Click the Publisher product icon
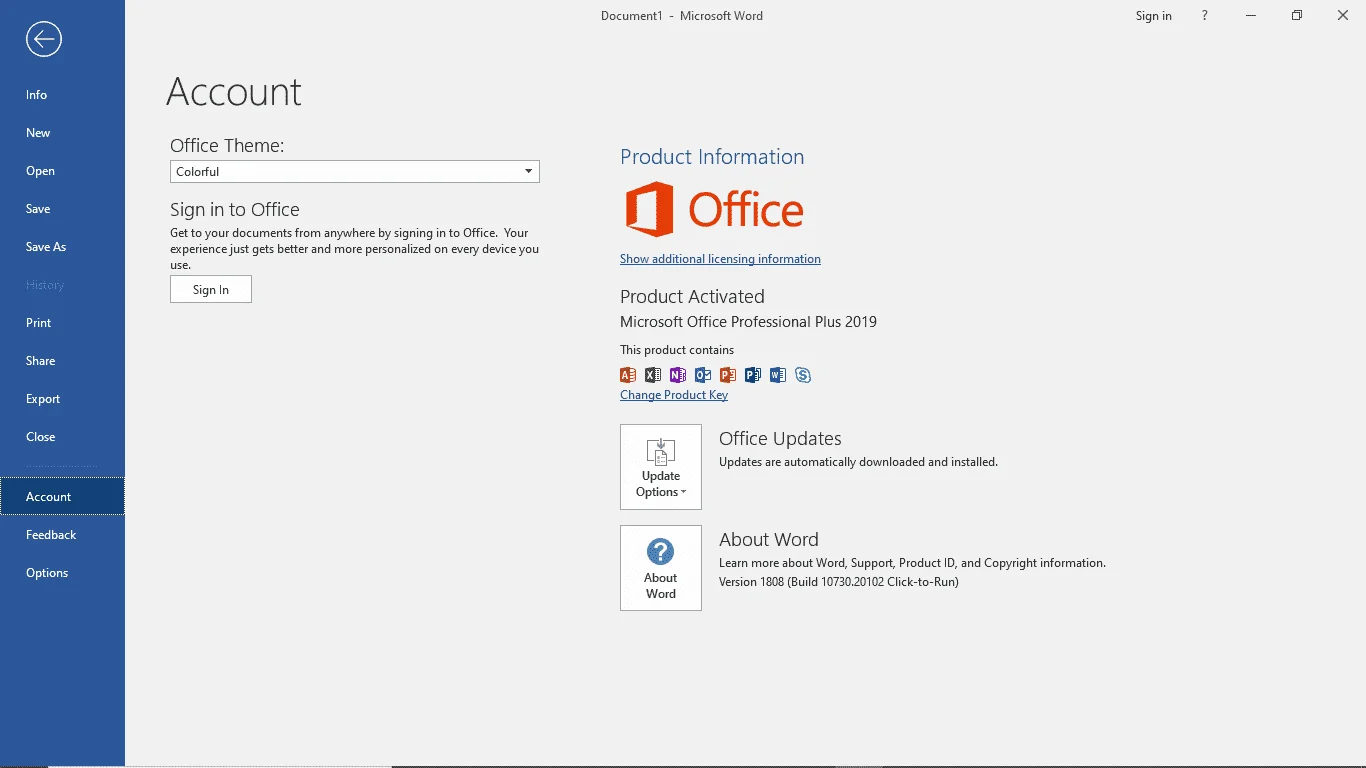 (753, 375)
